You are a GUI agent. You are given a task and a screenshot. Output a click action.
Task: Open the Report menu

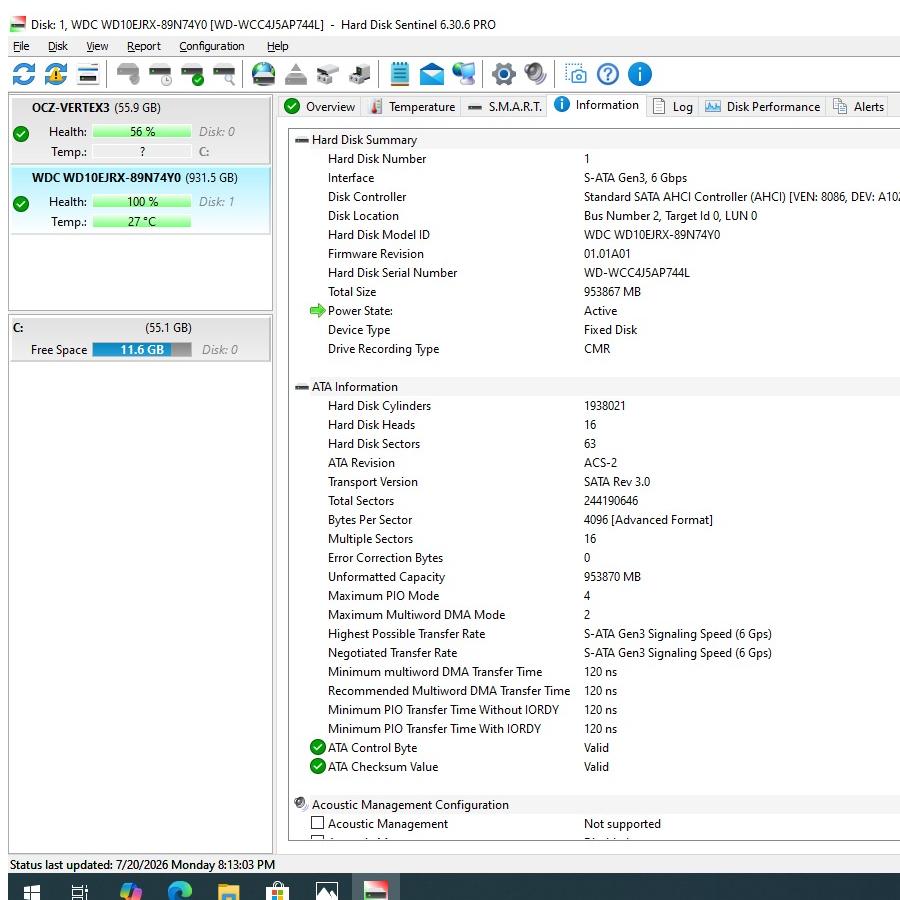143,46
